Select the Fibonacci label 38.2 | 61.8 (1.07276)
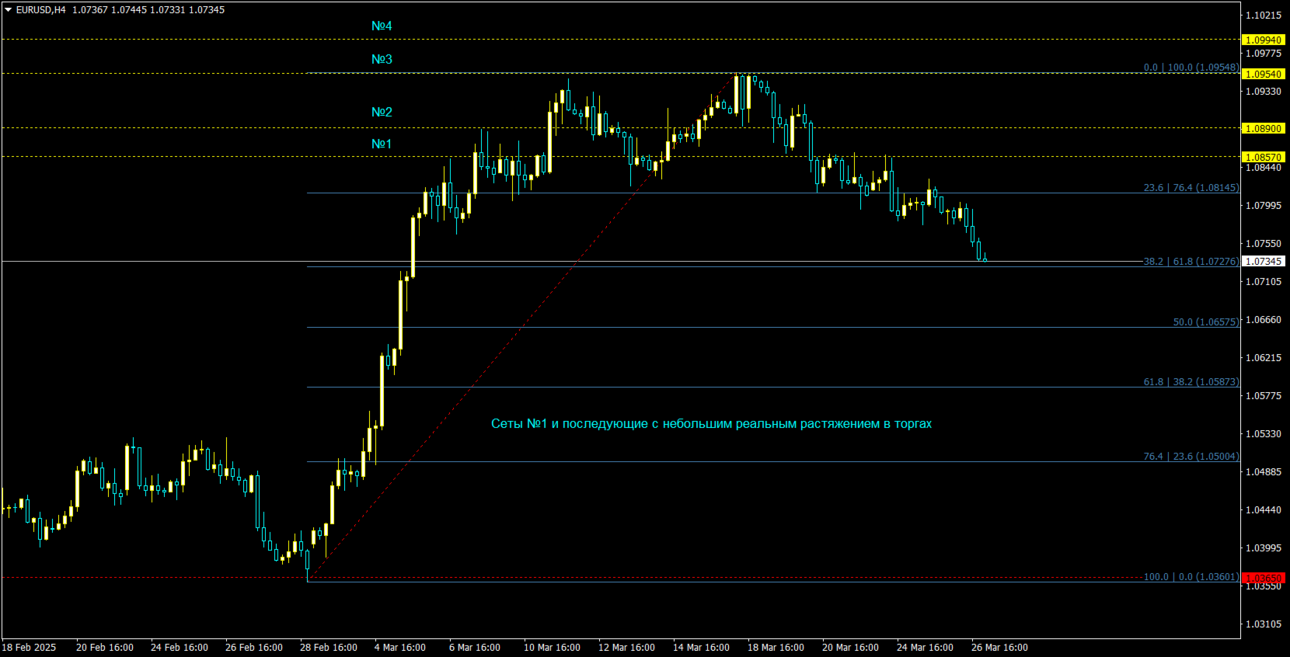 (1191, 261)
